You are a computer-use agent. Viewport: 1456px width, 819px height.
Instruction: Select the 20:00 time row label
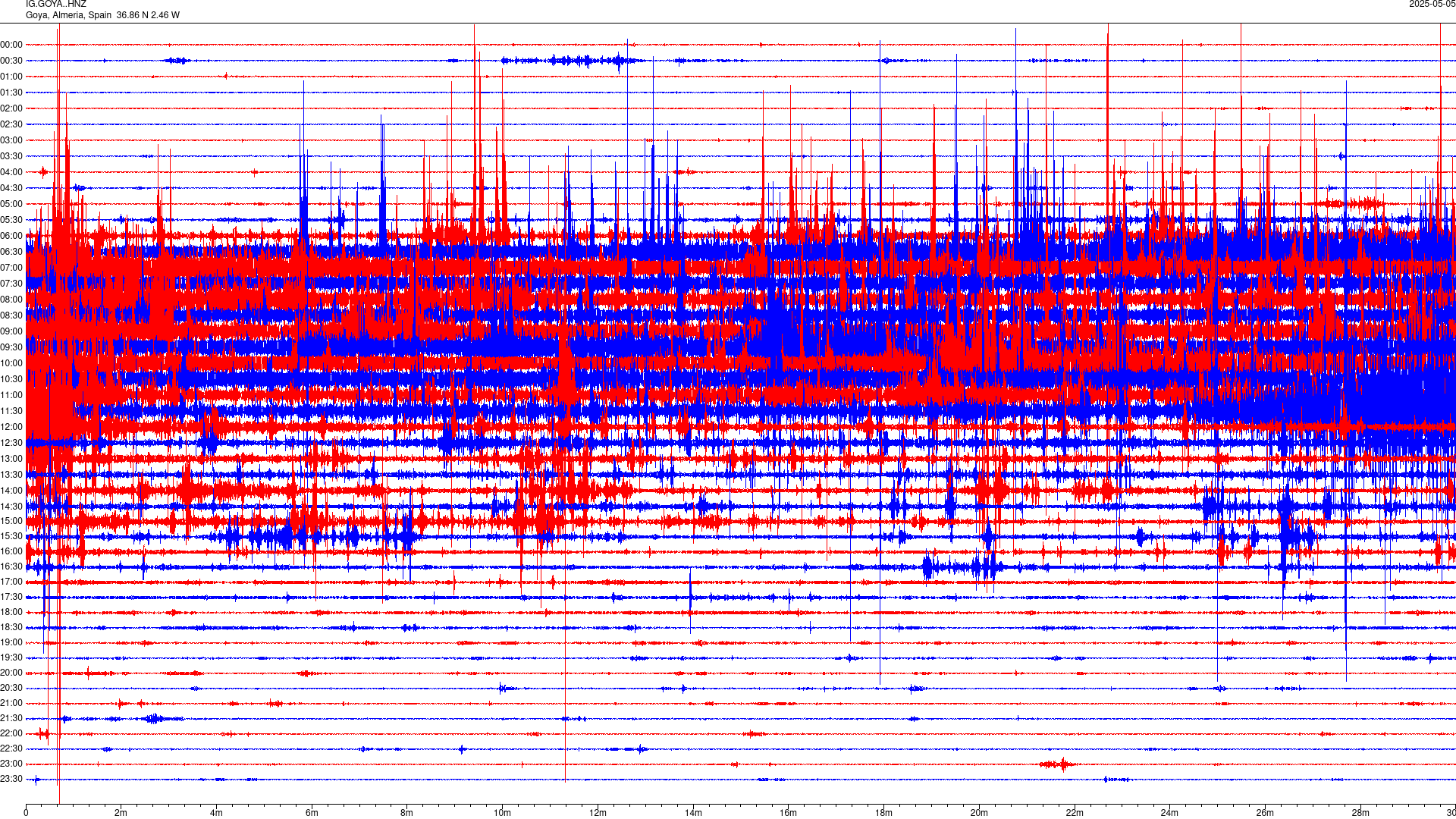(11, 673)
